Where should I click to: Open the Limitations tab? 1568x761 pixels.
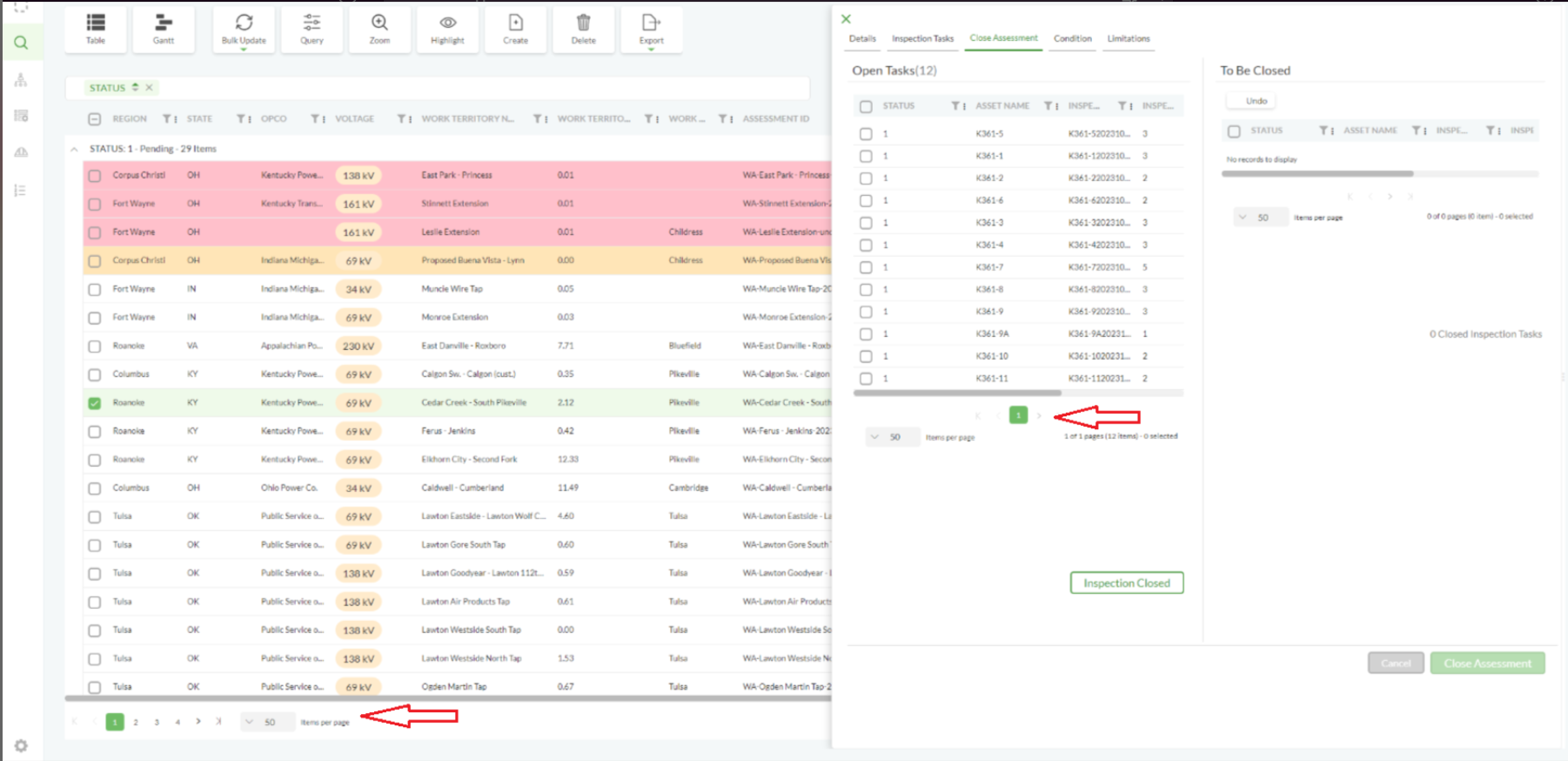pyautogui.click(x=1128, y=38)
